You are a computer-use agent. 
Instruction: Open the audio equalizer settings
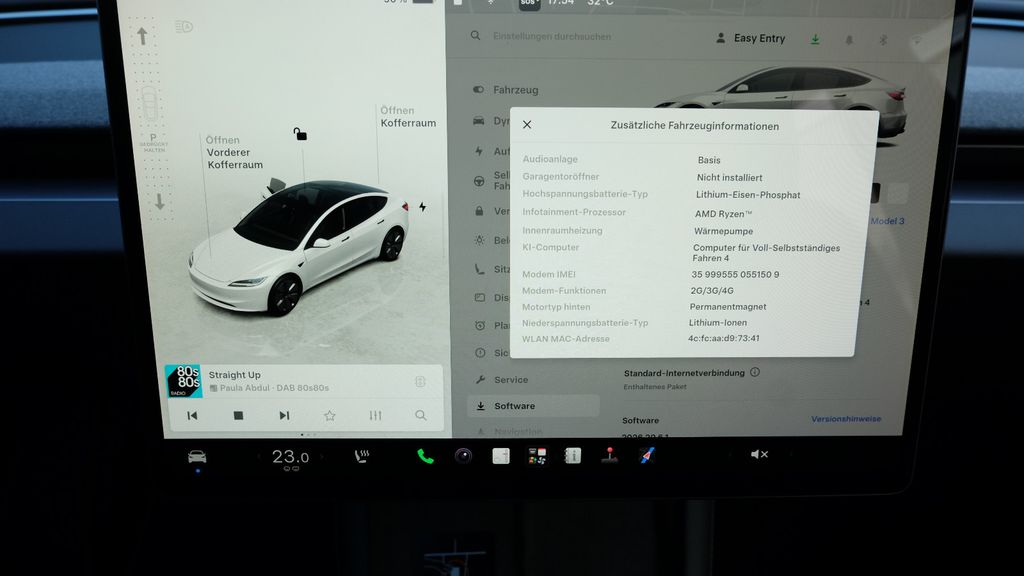[376, 415]
